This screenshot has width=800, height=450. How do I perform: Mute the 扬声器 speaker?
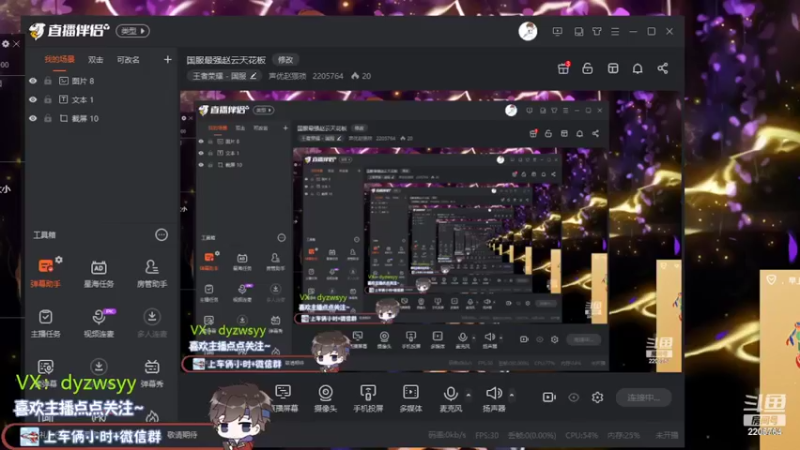[493, 398]
